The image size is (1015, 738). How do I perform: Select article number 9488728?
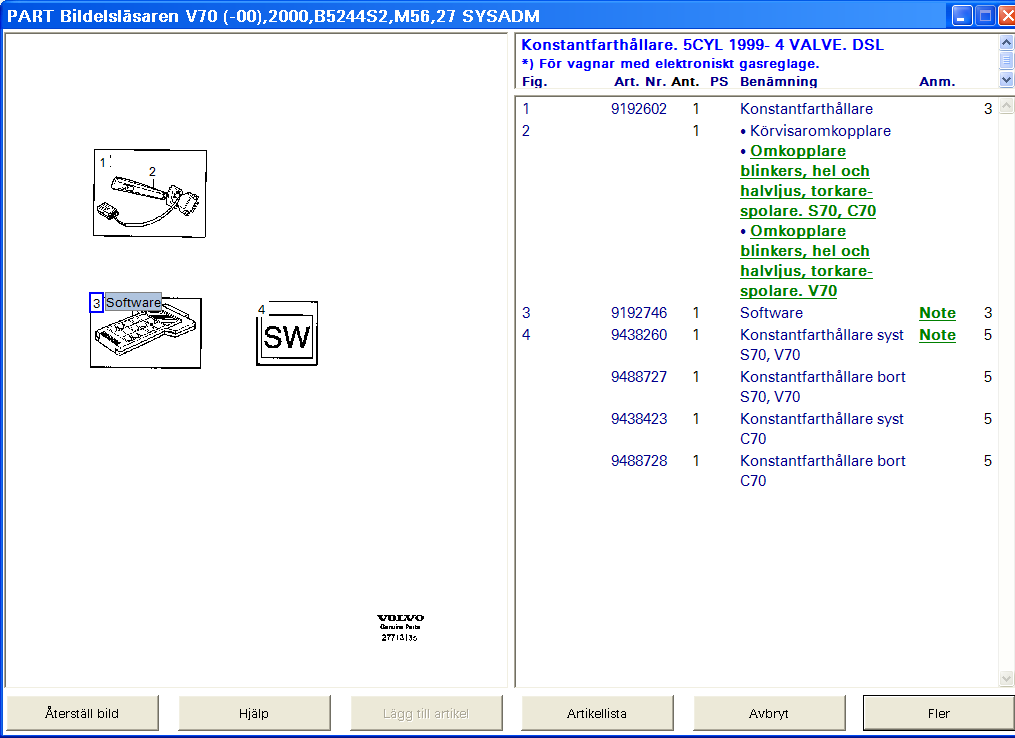(639, 461)
